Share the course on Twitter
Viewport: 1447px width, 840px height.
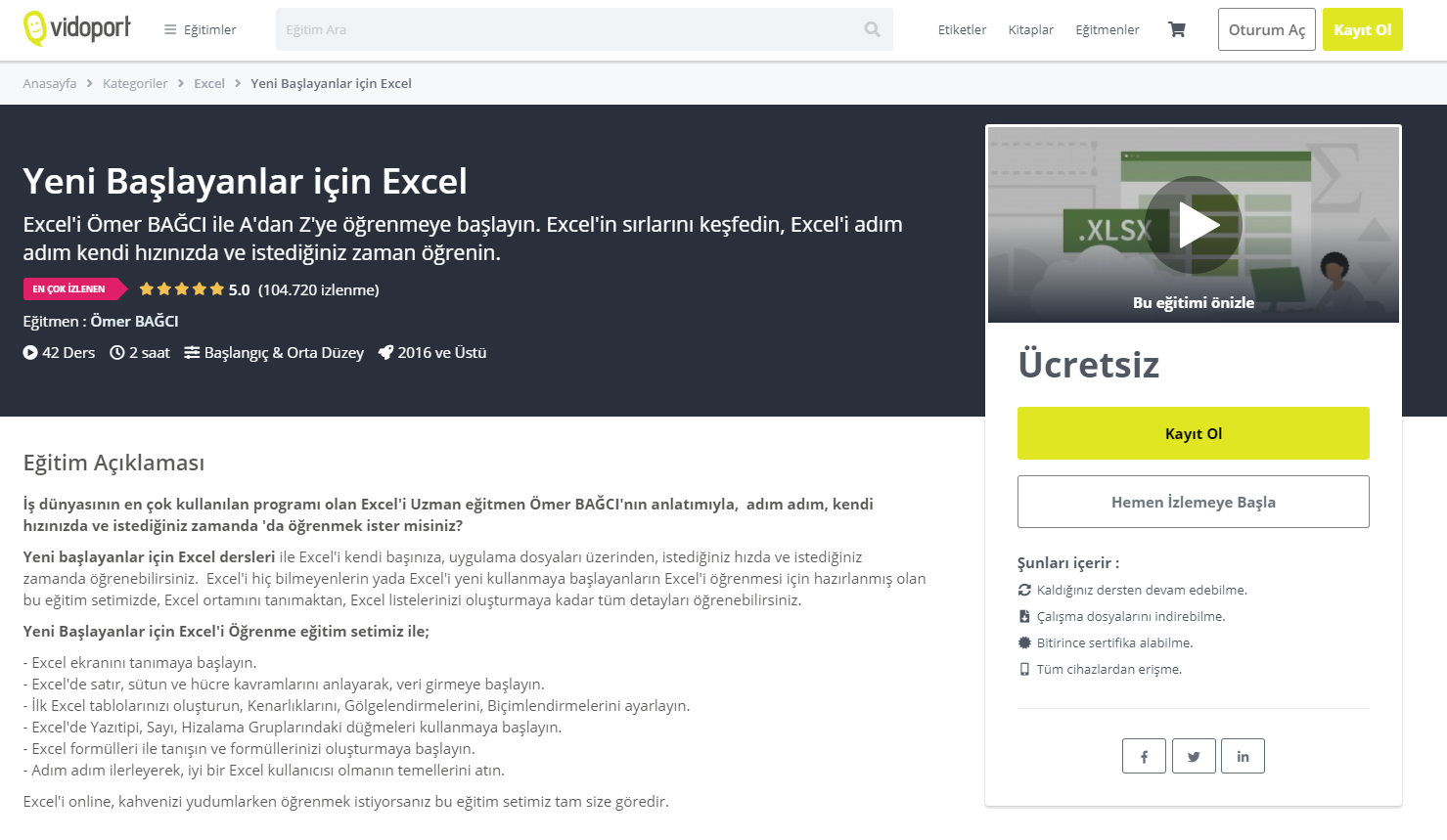pyautogui.click(x=1194, y=756)
